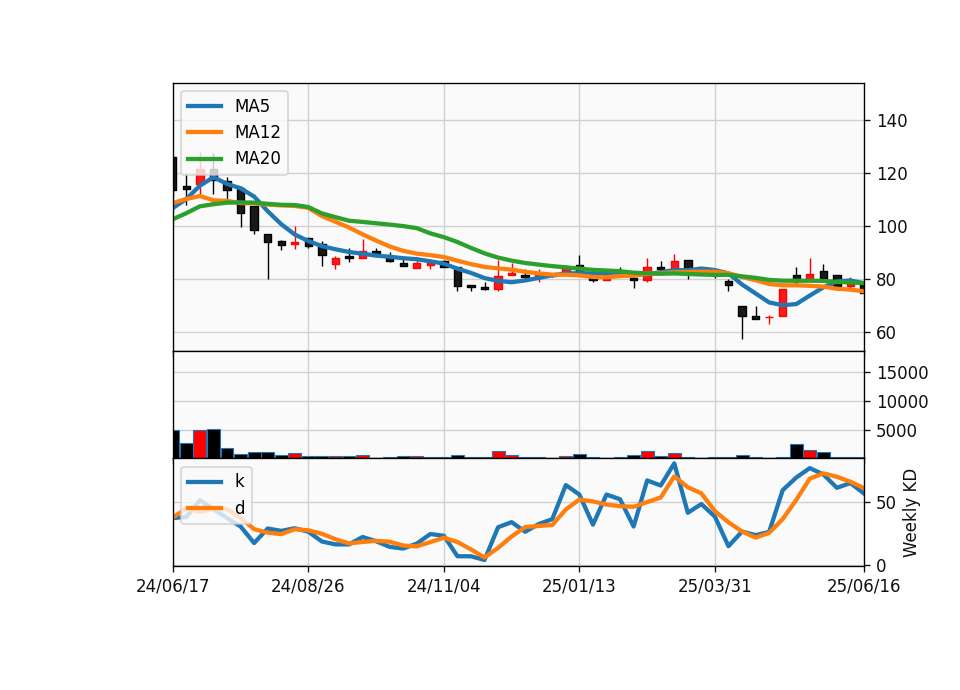Click the blue MA5 legend line swatch
The image size is (960, 690).
204,107
